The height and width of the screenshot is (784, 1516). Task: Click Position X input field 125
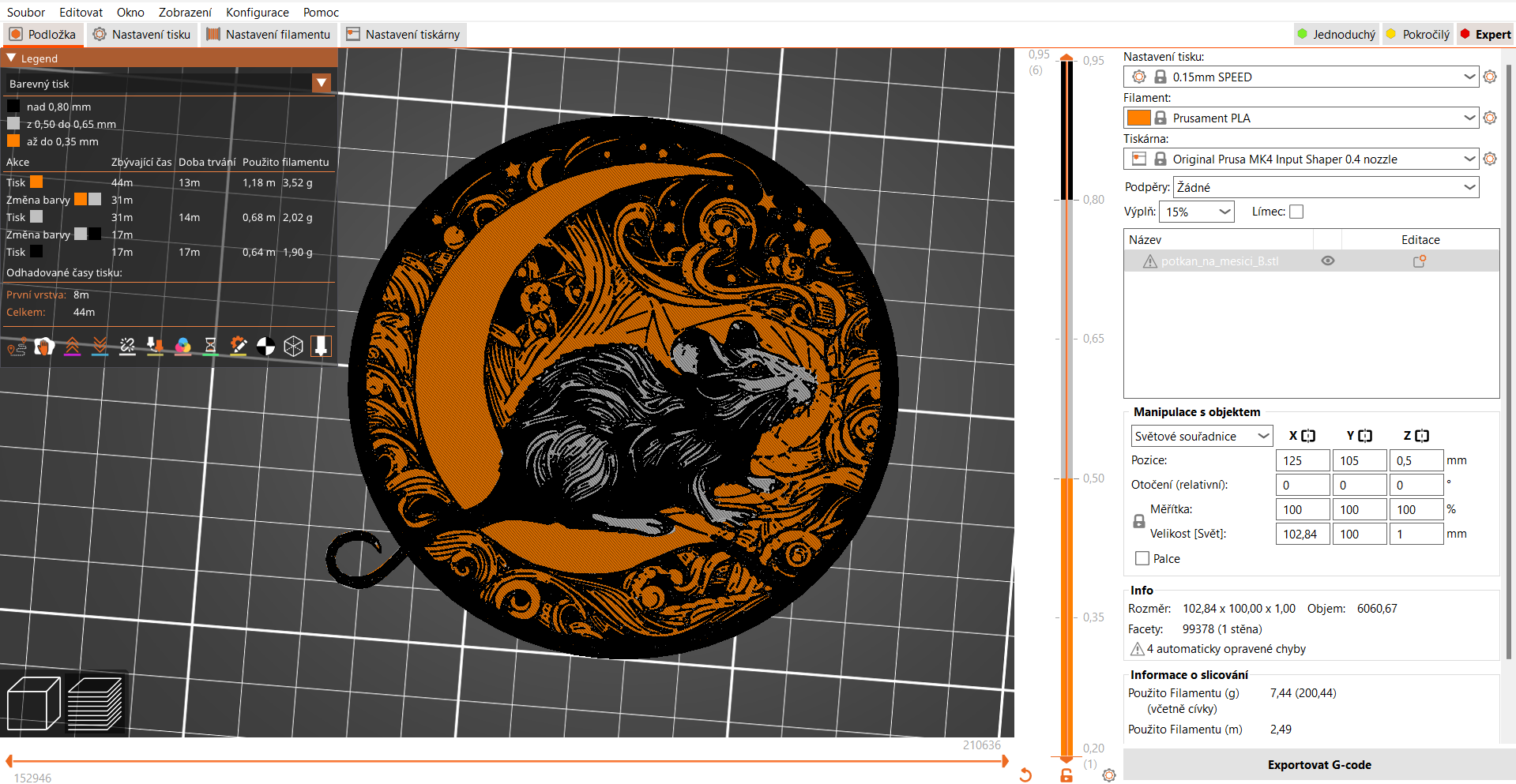tap(1303, 460)
